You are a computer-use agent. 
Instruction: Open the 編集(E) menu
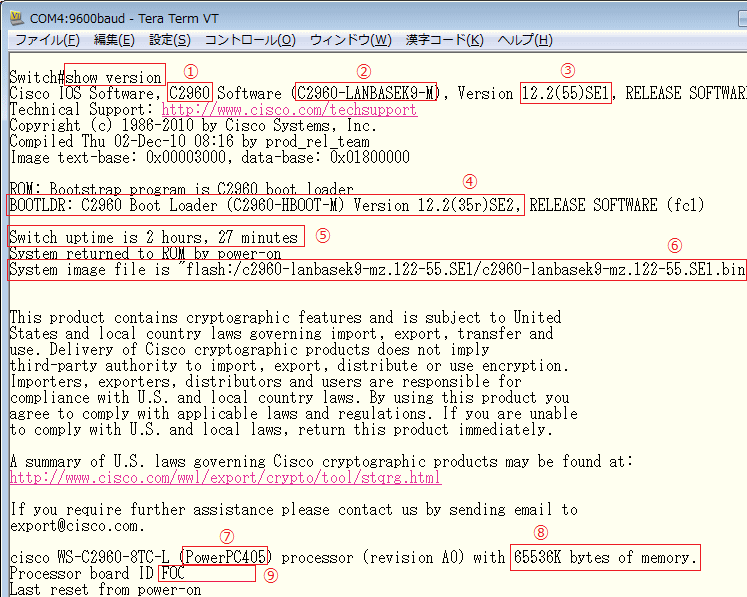(x=114, y=40)
